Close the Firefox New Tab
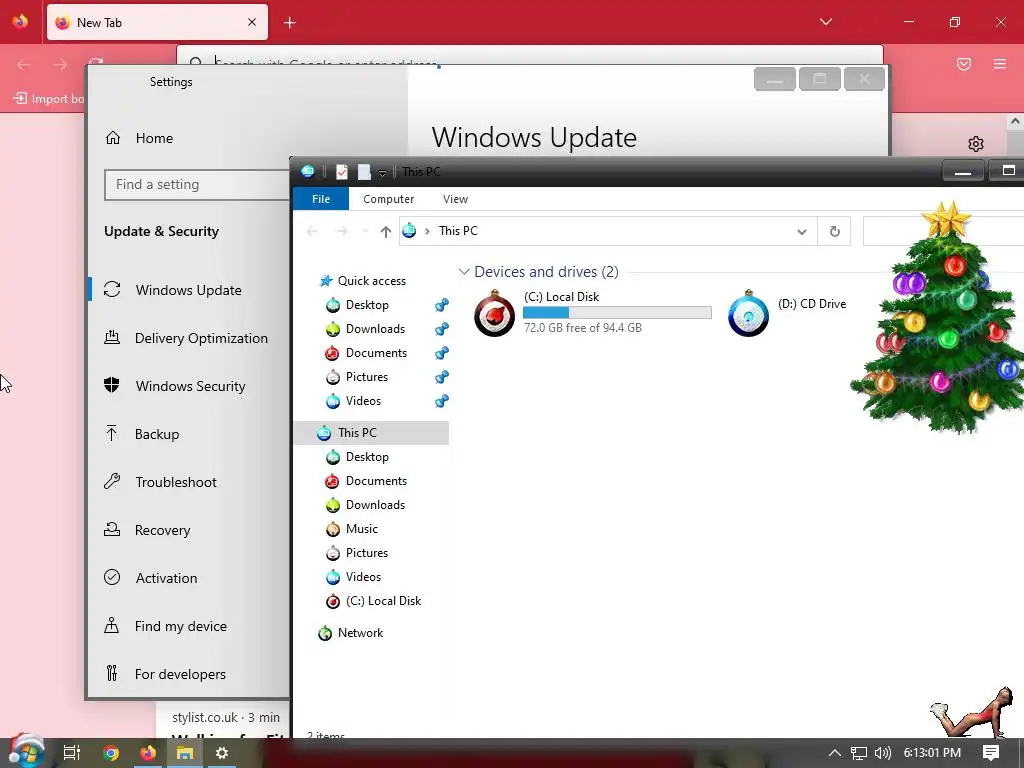The height and width of the screenshot is (768, 1024). pyautogui.click(x=252, y=22)
